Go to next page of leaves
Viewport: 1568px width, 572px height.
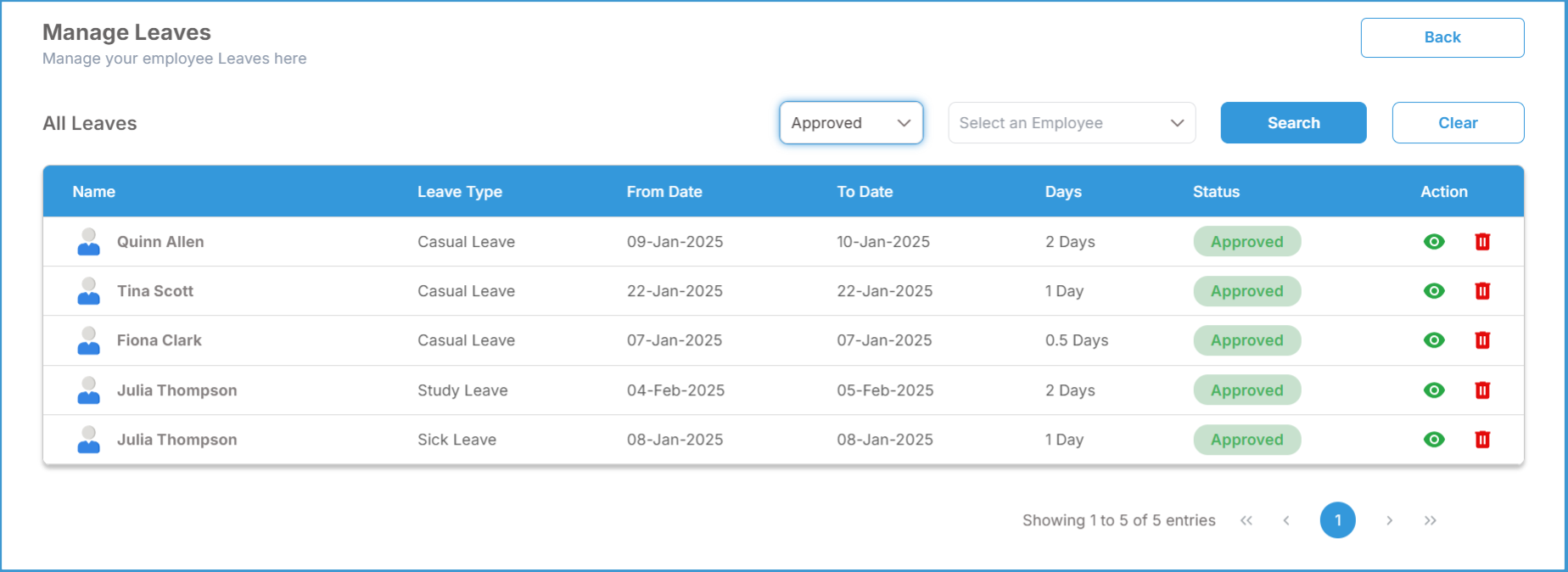tap(1389, 520)
